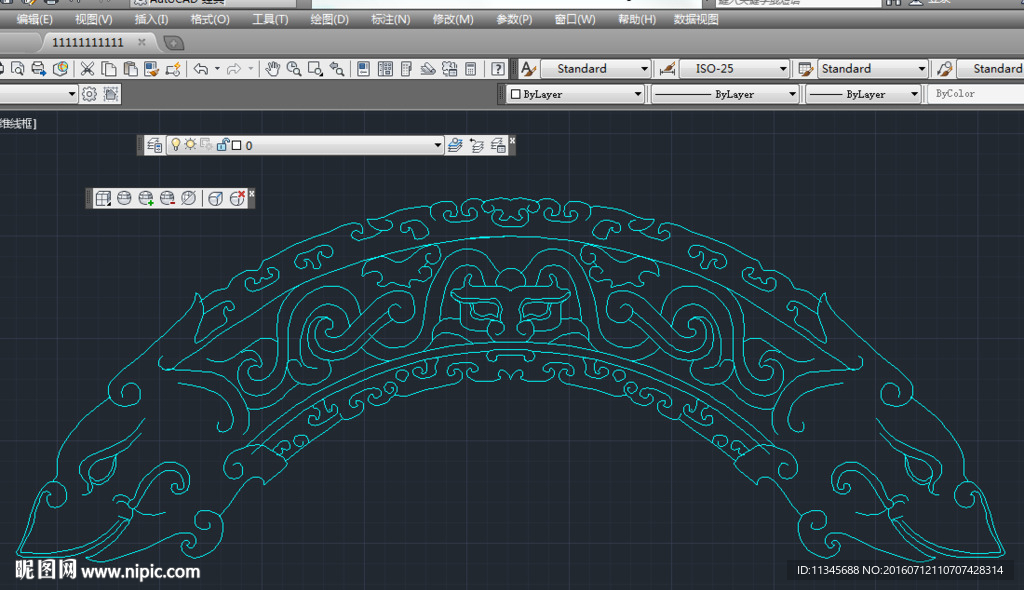Open the Multileader Style manager icon
The height and width of the screenshot is (590, 1024).
pos(944,69)
